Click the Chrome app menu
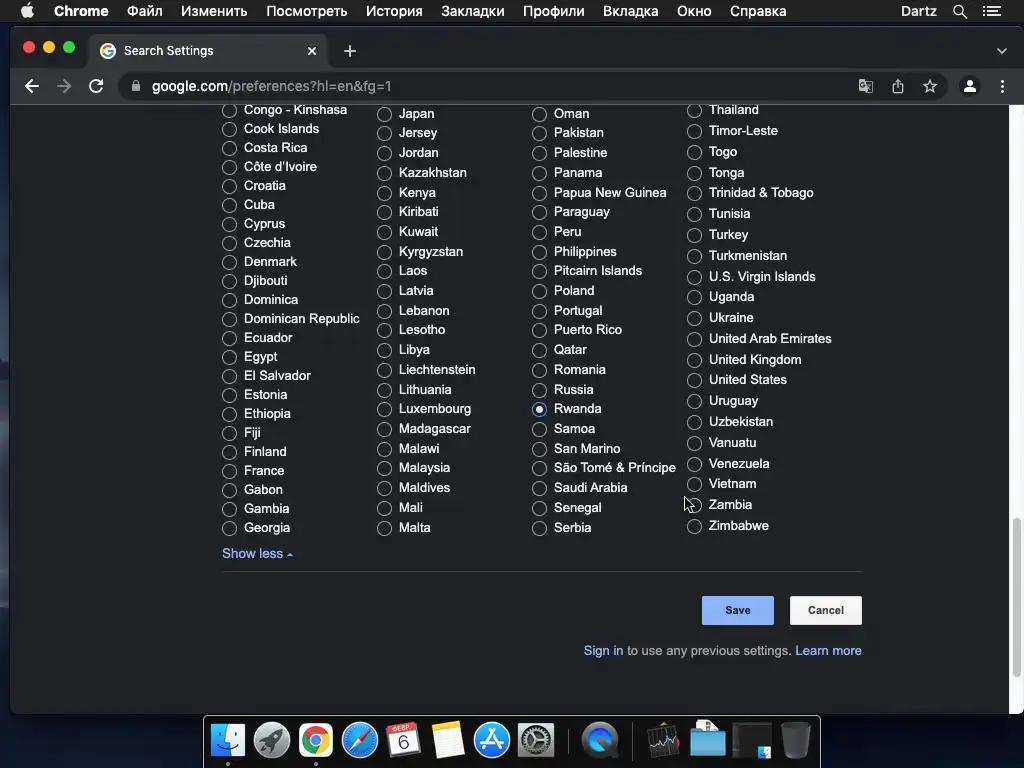1024x768 pixels. [x=81, y=11]
